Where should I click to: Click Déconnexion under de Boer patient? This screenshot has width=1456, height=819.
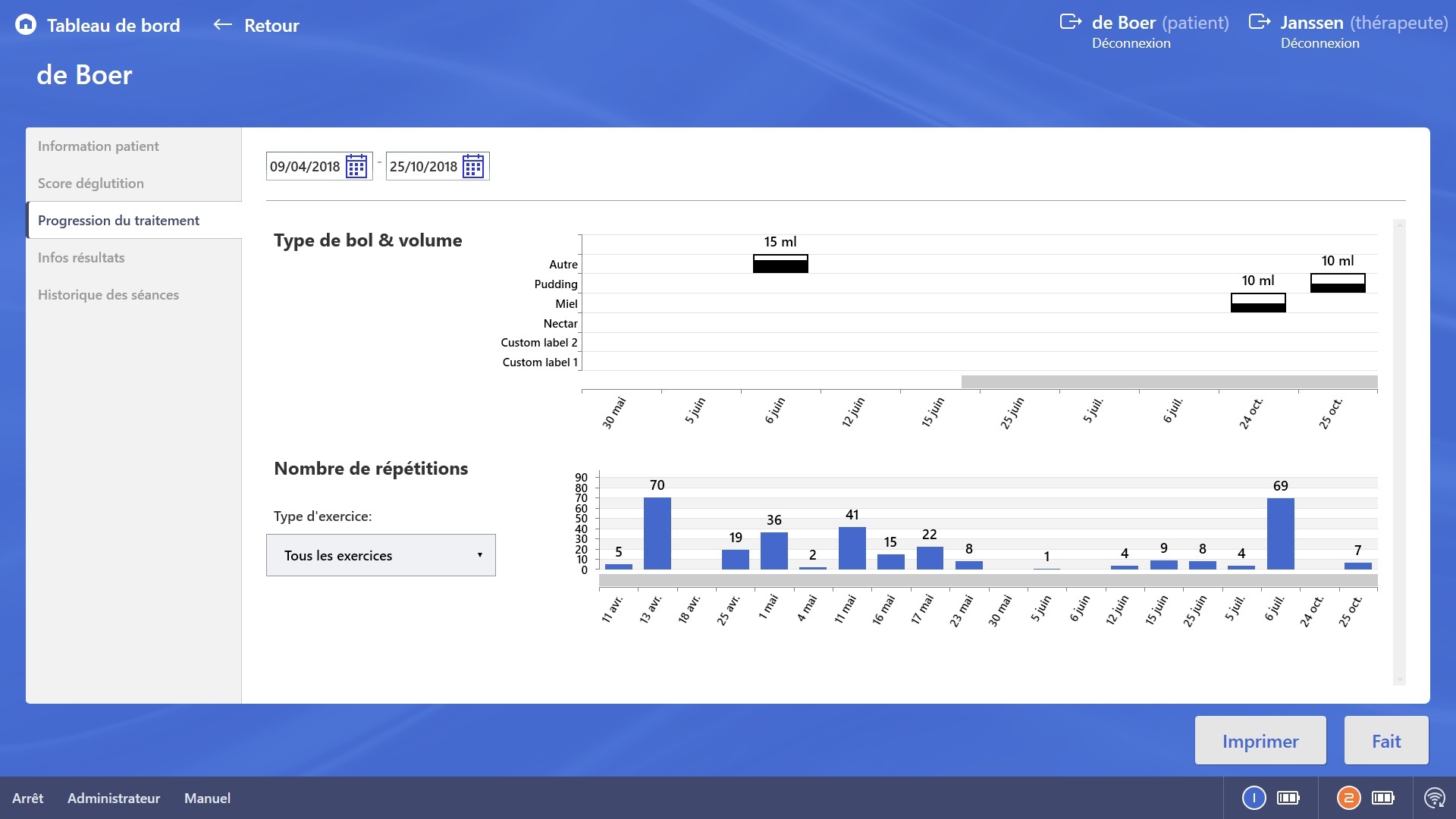pos(1131,43)
